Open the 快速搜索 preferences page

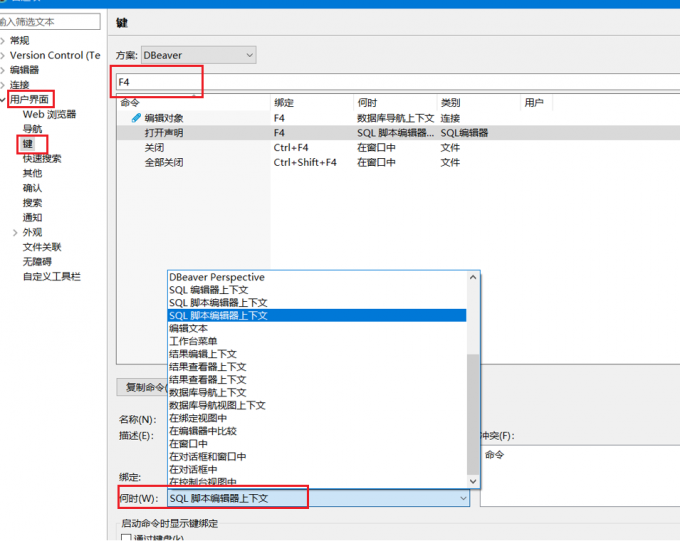pos(42,158)
